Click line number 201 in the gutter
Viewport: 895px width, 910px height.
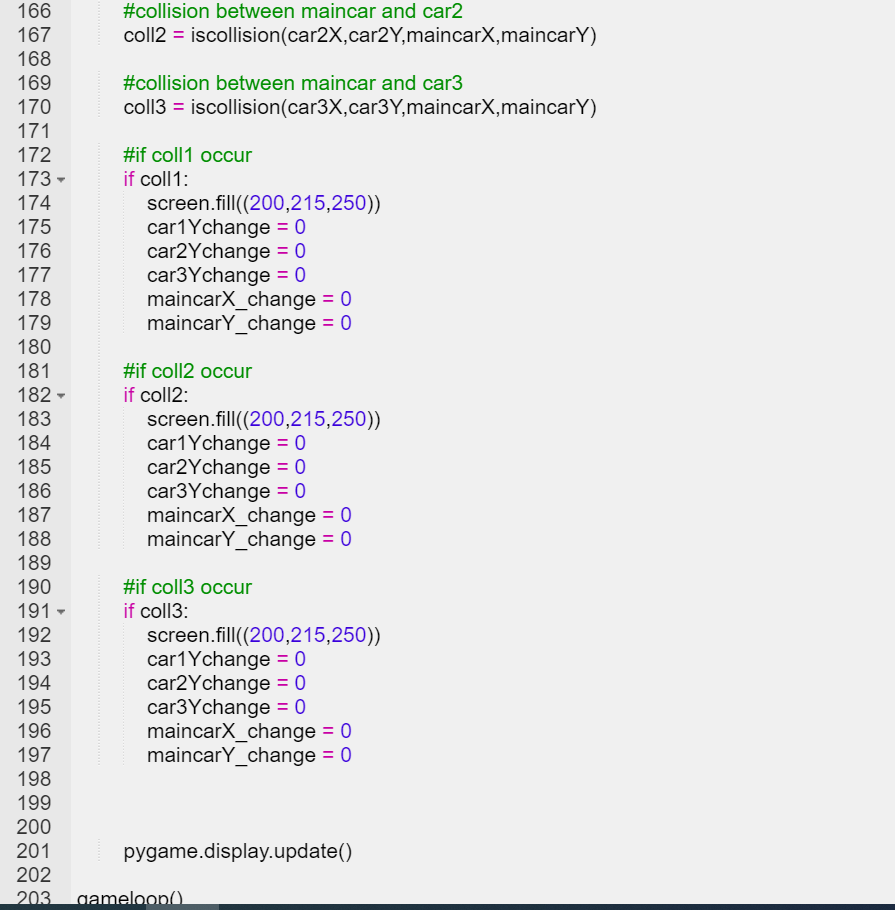pyautogui.click(x=34, y=851)
